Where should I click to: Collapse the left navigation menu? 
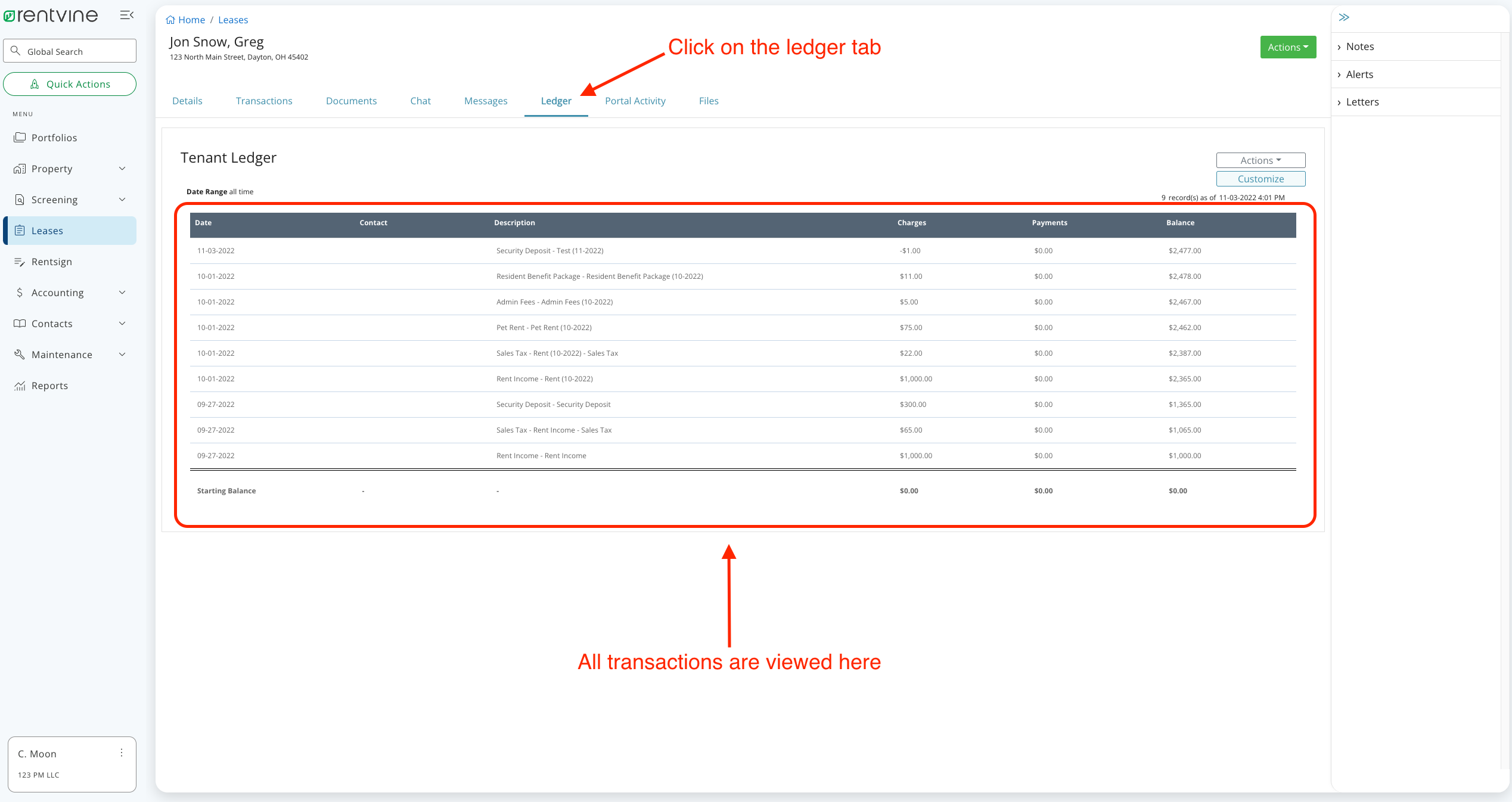(126, 15)
